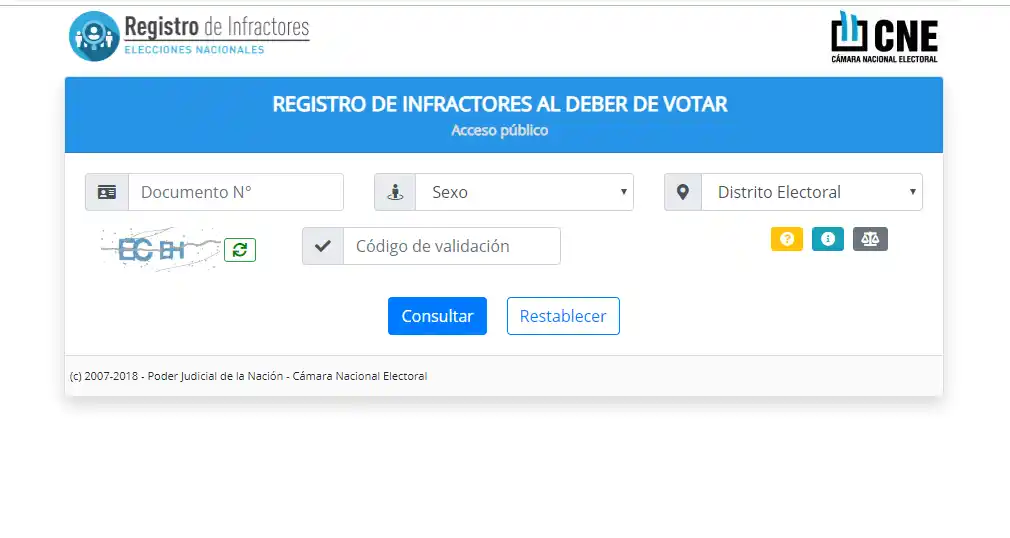Refresh the captcha image

tap(240, 249)
